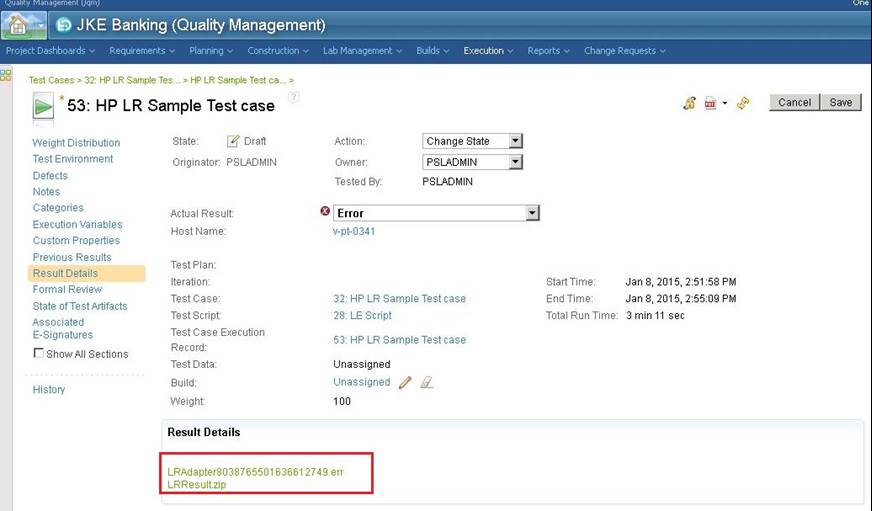
Task: Jump to Weight Distribution section
Action: click(76, 143)
